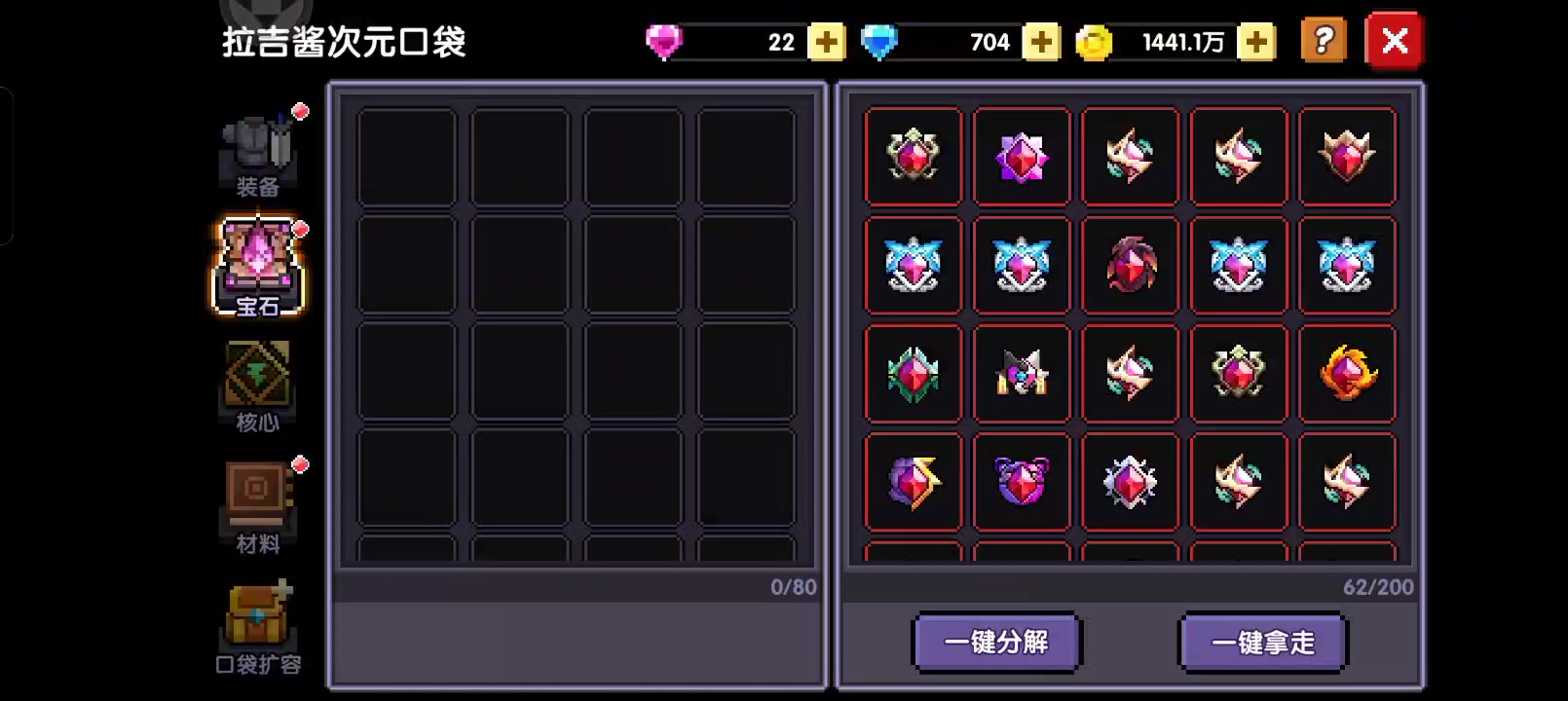Screen dimensions: 1568x701
Task: Open the 口袋扩容 pocket expansion chest
Action: (x=258, y=628)
